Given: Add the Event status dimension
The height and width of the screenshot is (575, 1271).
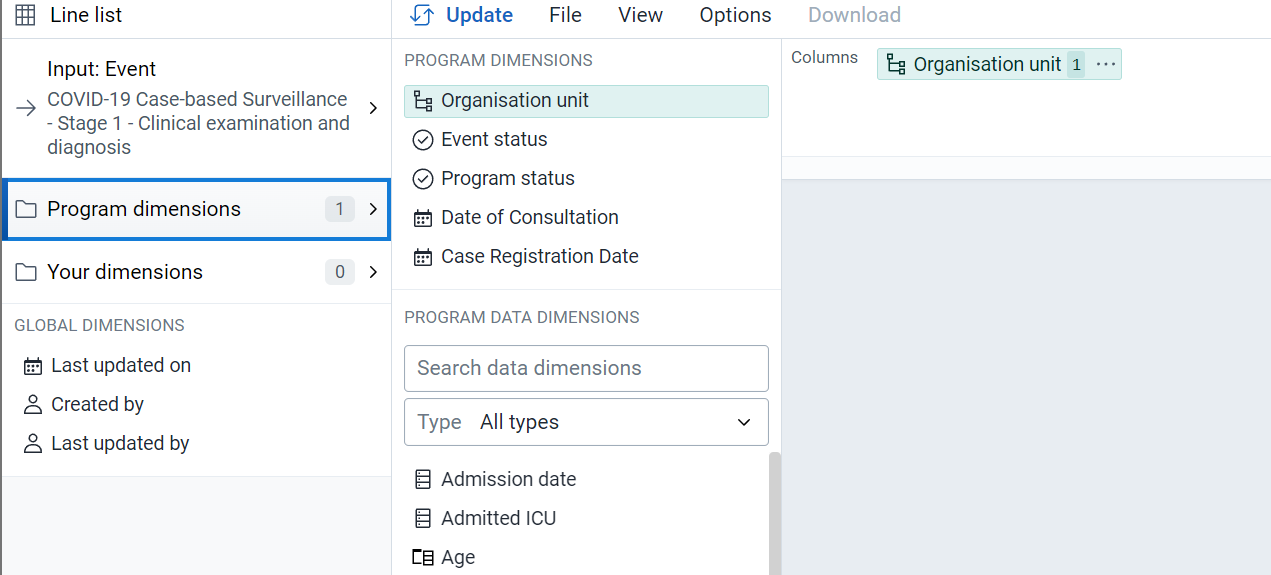Looking at the screenshot, I should coord(586,139).
